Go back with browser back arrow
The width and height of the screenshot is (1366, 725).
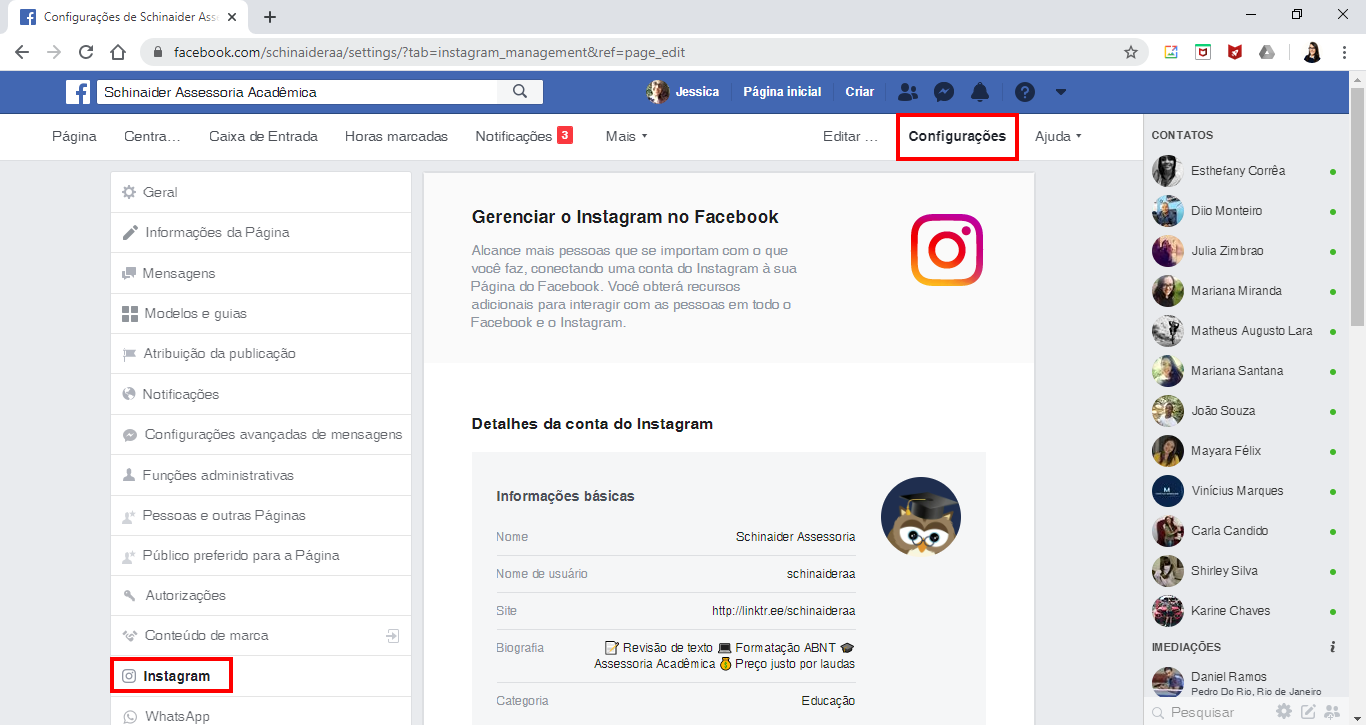(x=22, y=52)
